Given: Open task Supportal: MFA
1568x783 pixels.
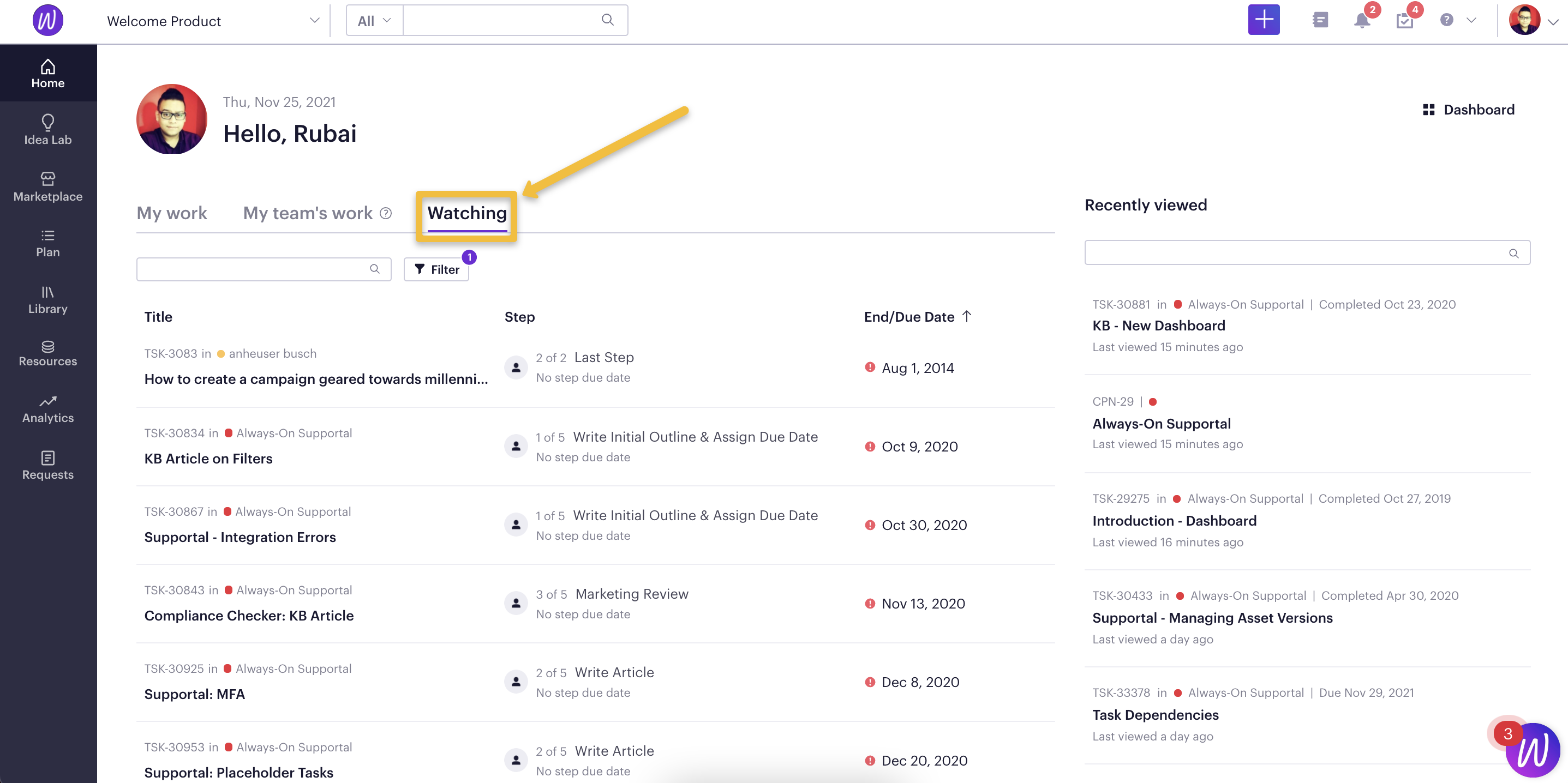Looking at the screenshot, I should click(194, 694).
